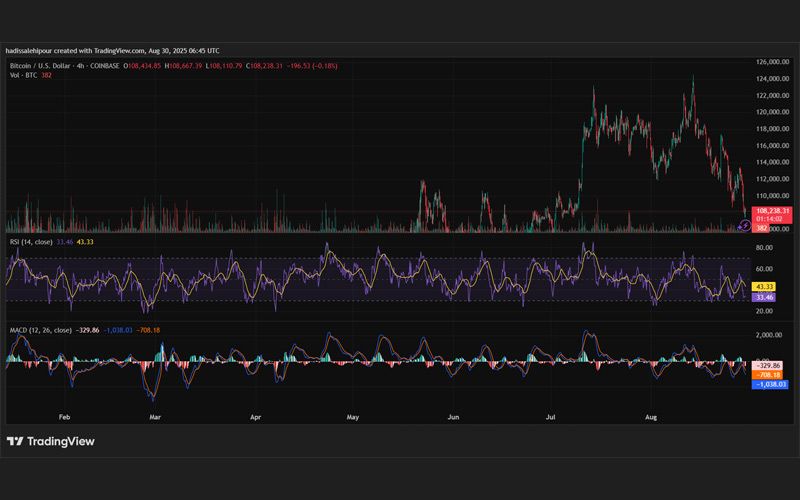Click the 120,000.00 price axis label
The width and height of the screenshot is (800, 500).
(x=772, y=112)
